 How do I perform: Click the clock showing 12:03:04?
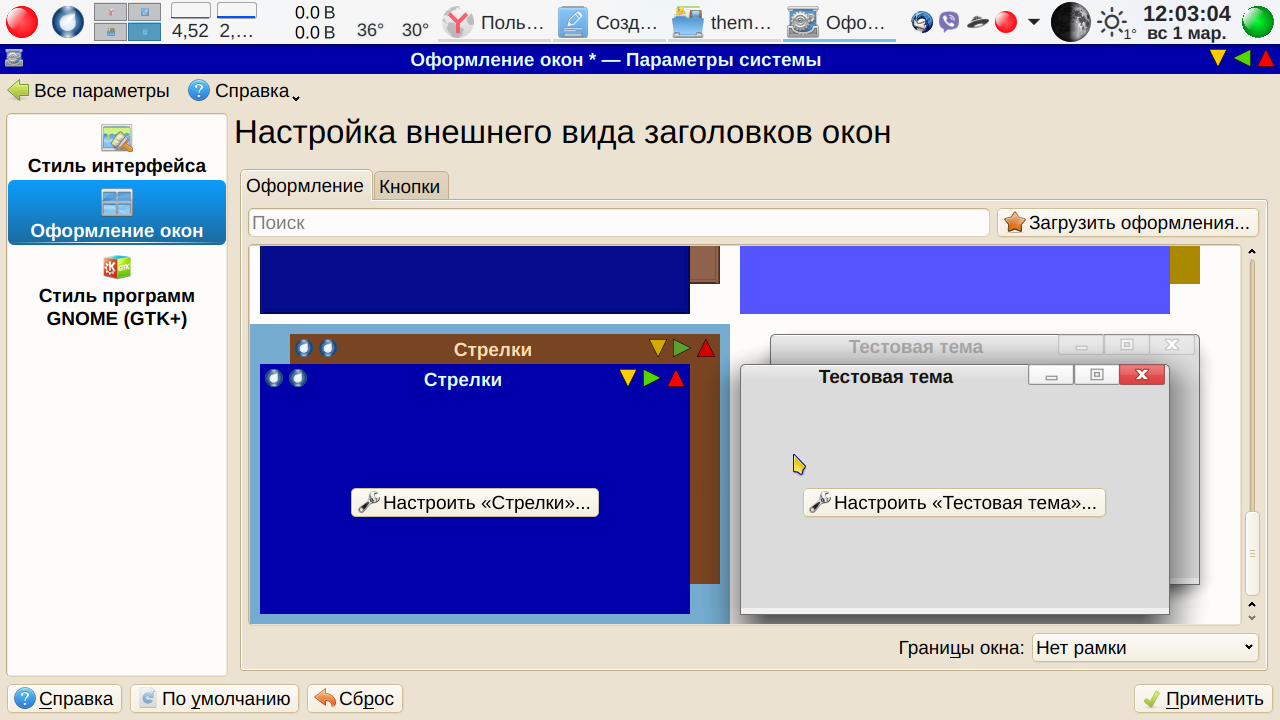click(x=1187, y=21)
